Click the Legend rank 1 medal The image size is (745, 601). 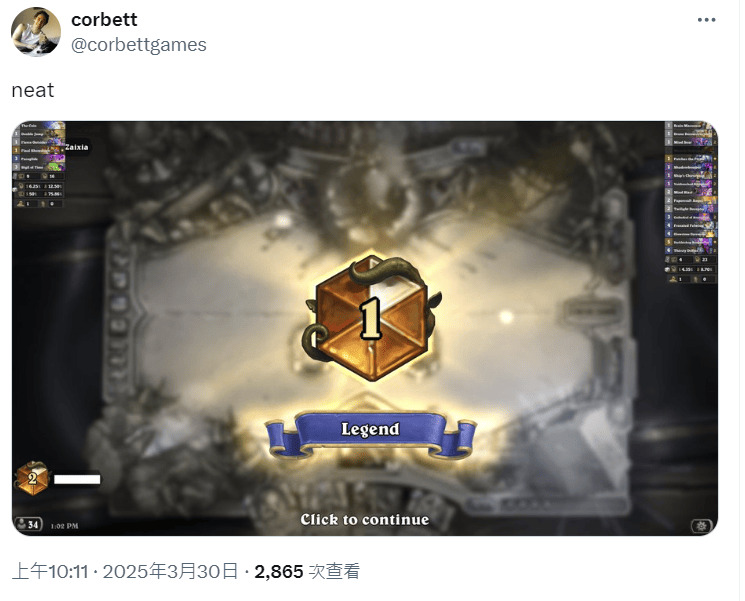click(372, 318)
